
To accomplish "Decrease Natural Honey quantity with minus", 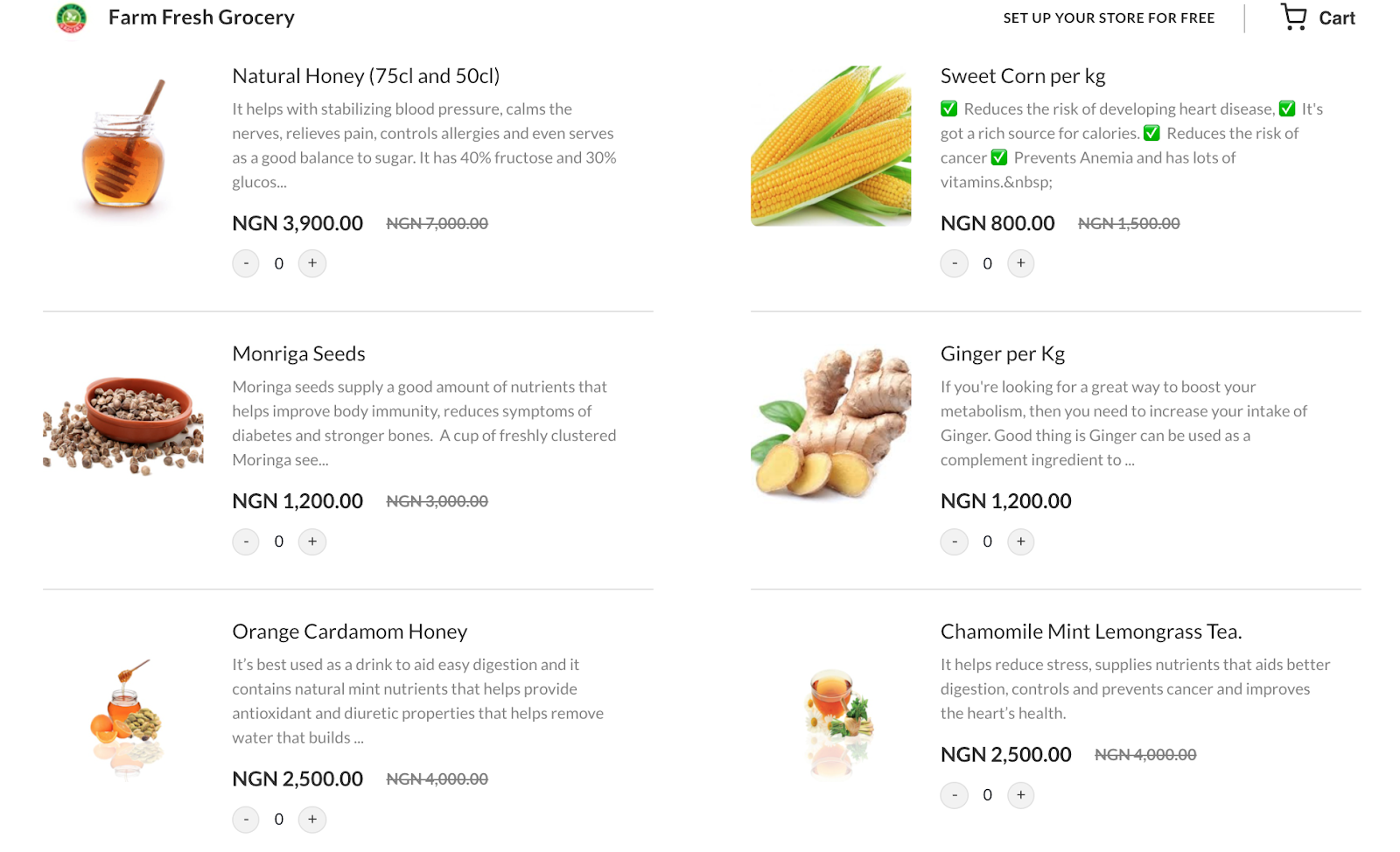I will 246,263.
